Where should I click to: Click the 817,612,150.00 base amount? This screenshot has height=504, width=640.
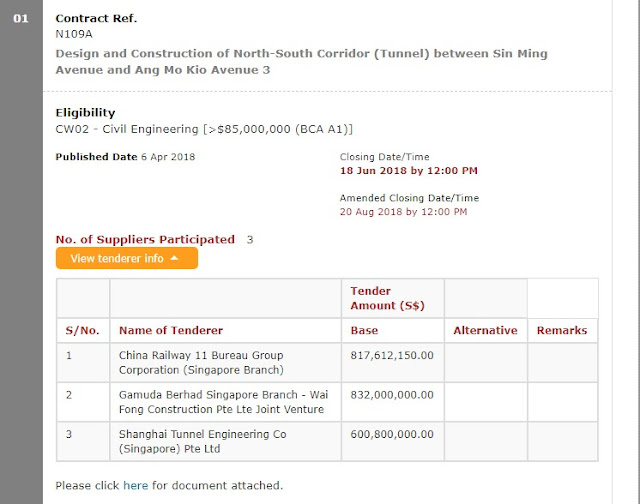[392, 355]
